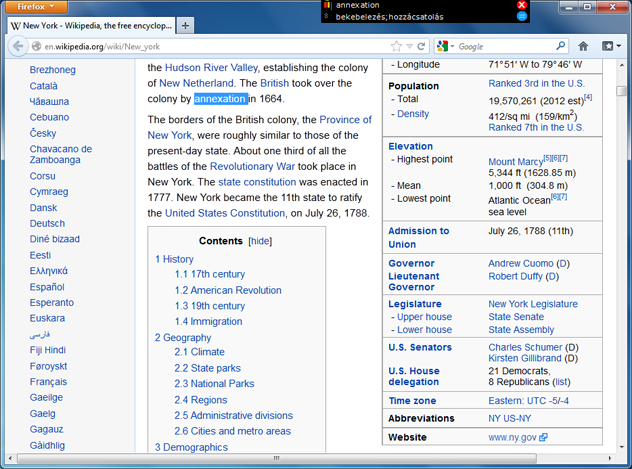Select the New York Wikipedia tab

point(91,26)
